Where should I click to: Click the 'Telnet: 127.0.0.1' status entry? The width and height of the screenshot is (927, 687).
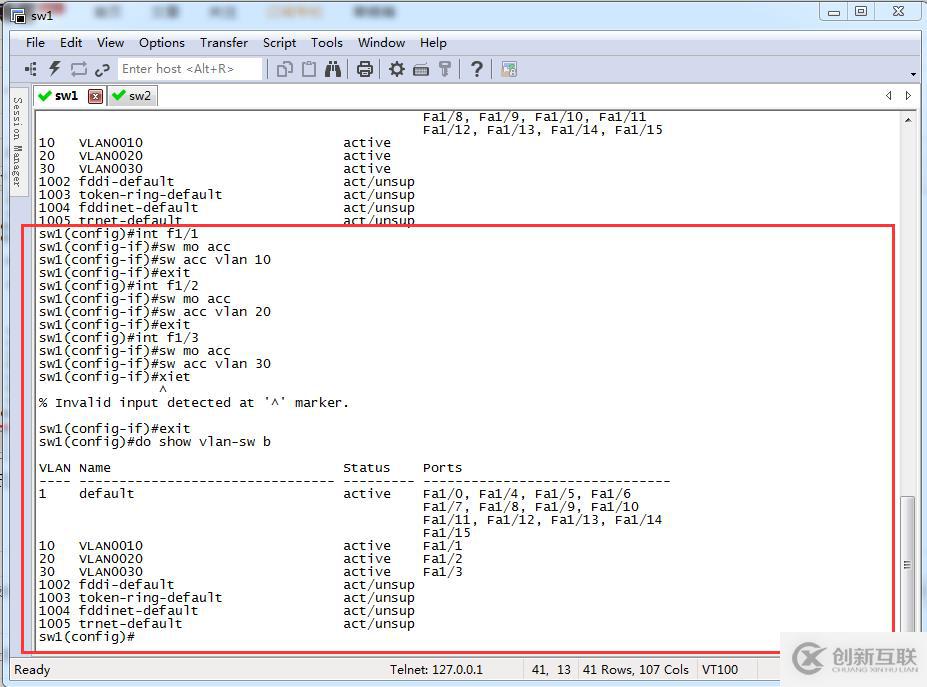(x=436, y=670)
